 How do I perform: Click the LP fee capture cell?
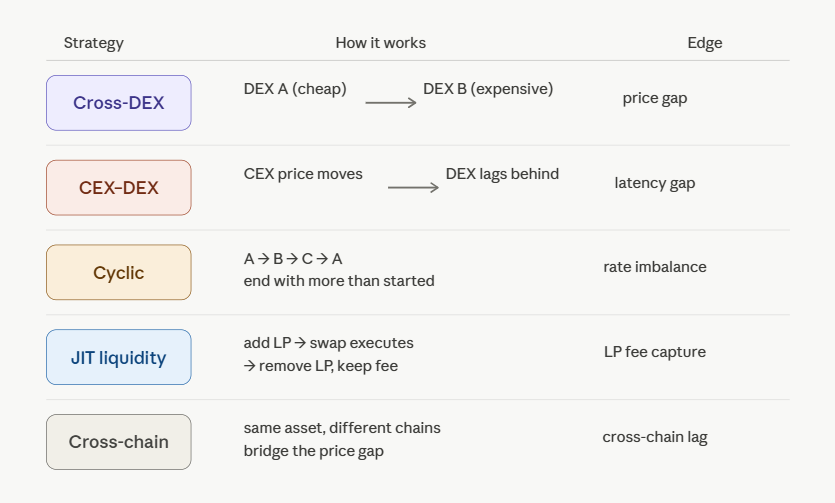pos(655,352)
